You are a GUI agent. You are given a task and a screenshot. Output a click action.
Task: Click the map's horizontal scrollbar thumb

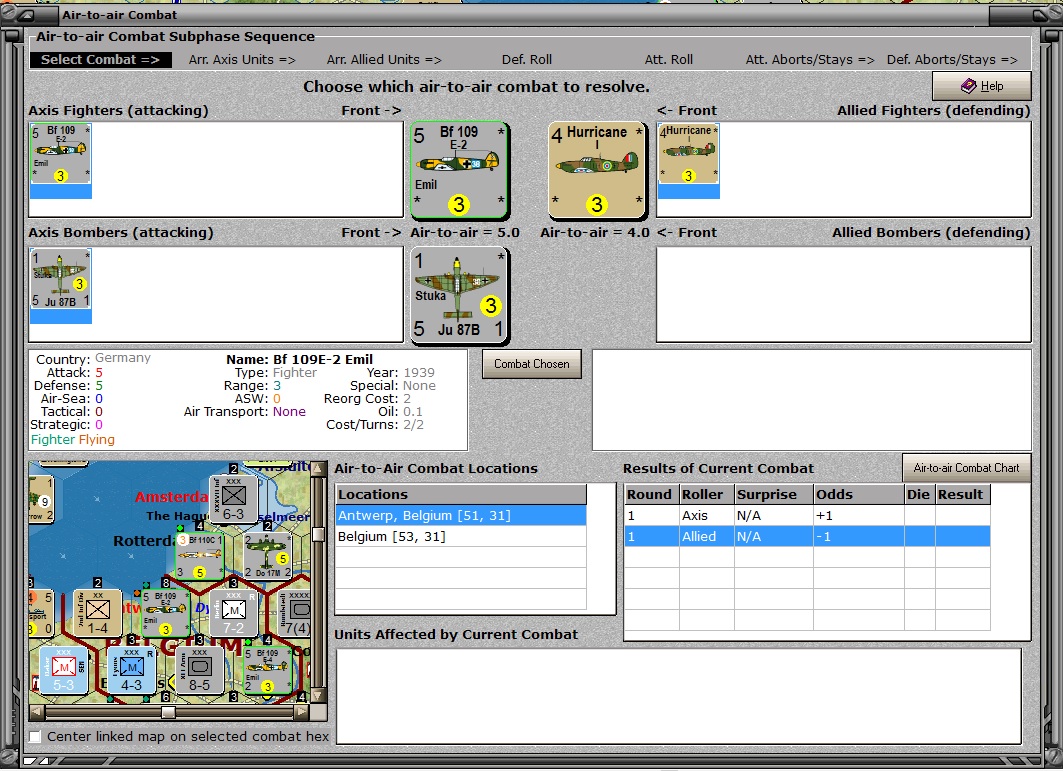click(168, 712)
